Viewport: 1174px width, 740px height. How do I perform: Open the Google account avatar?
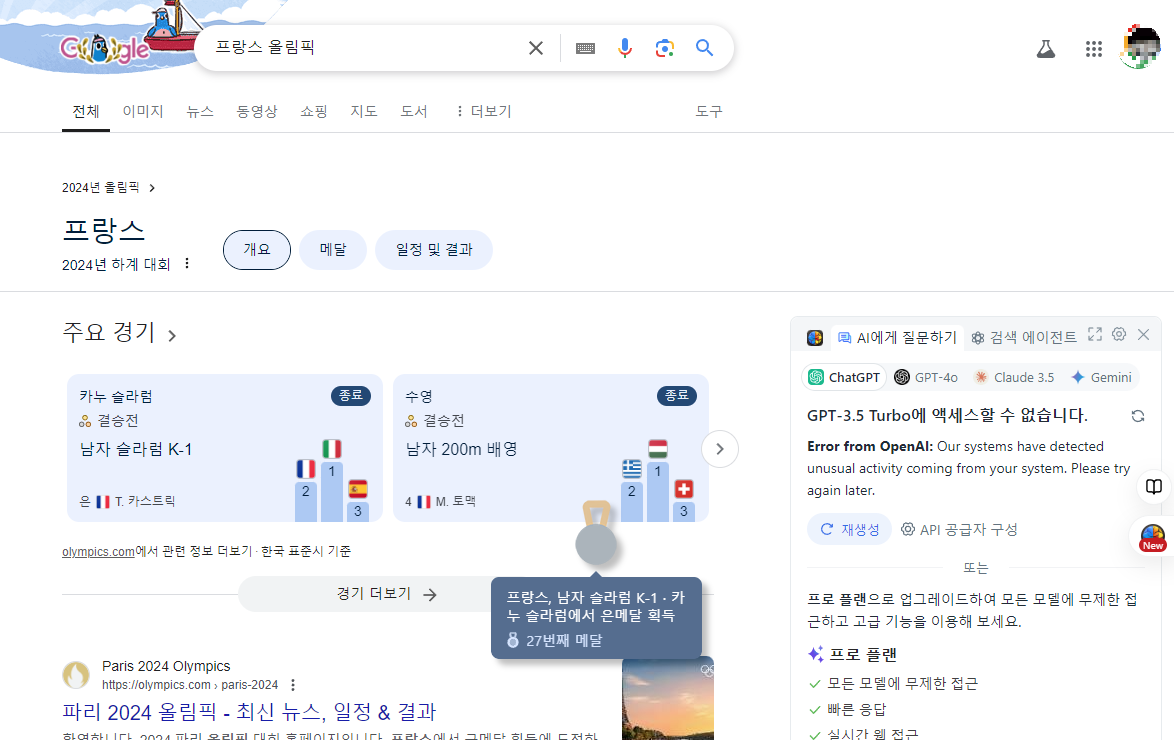[x=1140, y=47]
